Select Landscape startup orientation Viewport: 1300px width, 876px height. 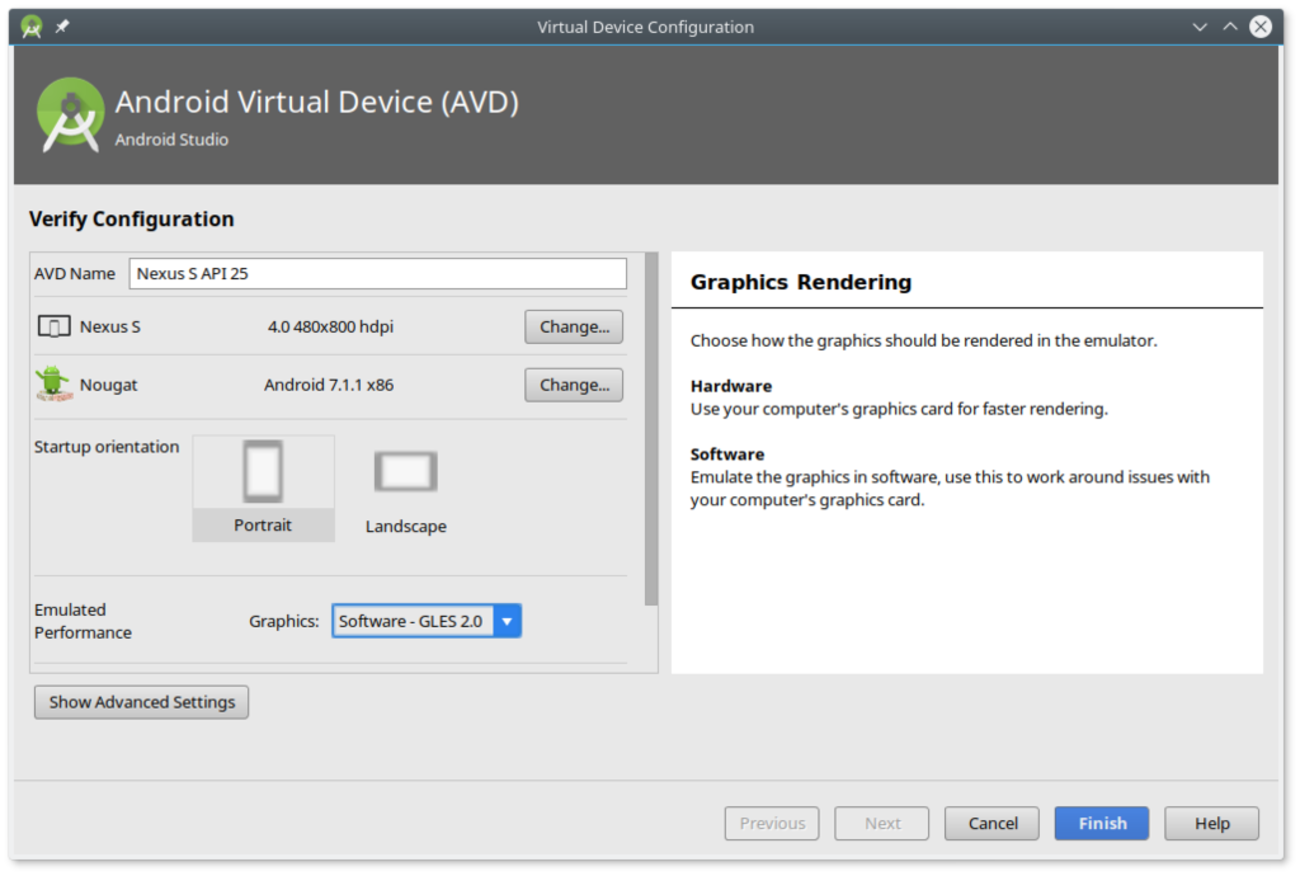click(x=406, y=489)
